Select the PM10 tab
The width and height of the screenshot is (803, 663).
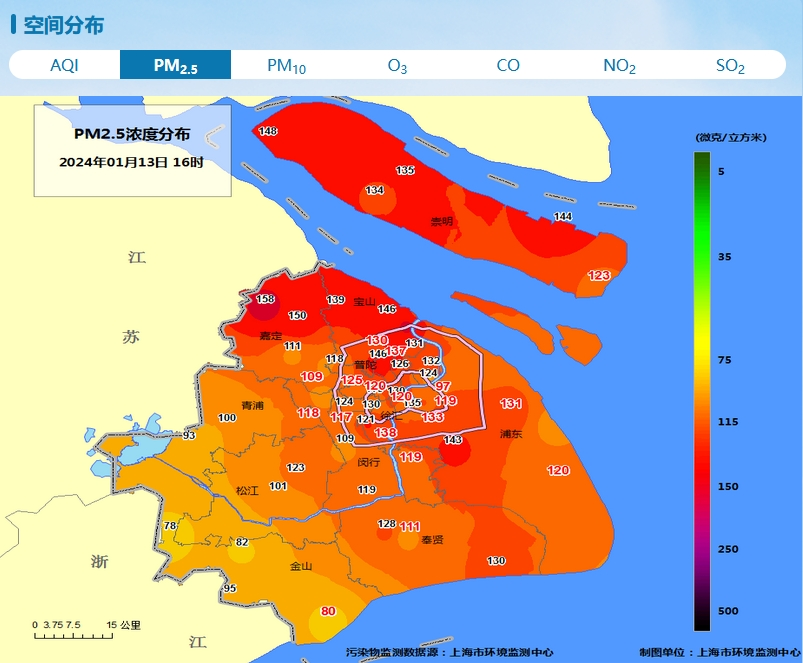point(286,65)
